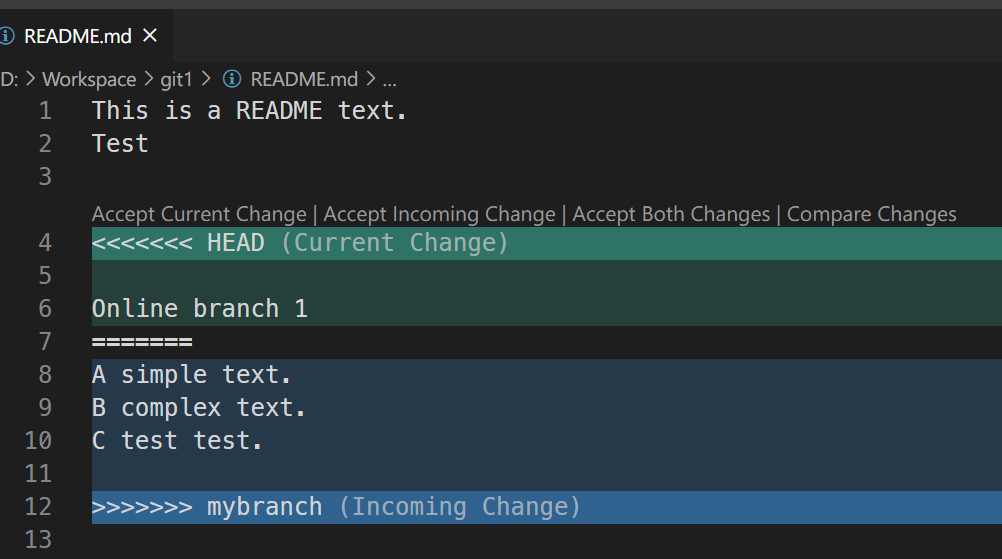Click line number 12 in the gutter

tap(38, 507)
